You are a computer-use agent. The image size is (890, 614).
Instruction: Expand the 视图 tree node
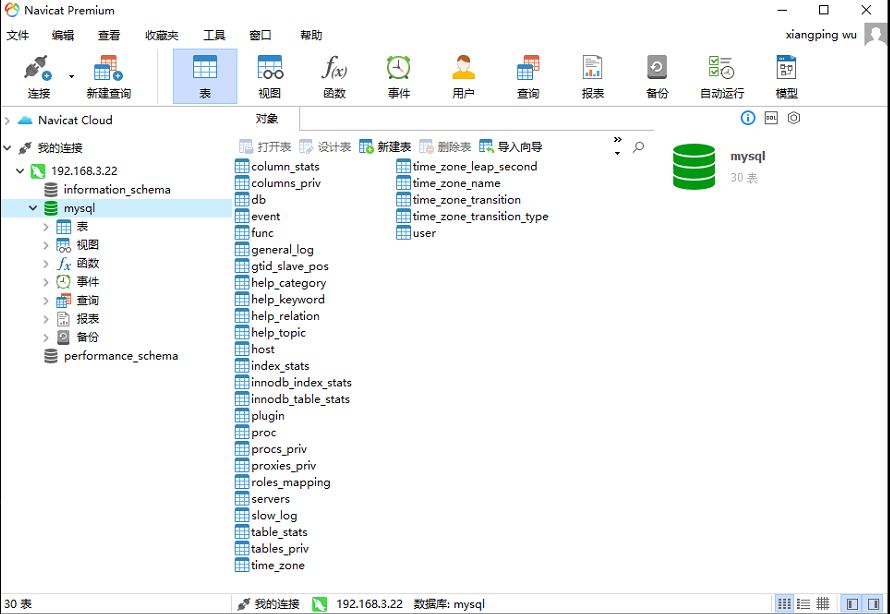[46, 245]
